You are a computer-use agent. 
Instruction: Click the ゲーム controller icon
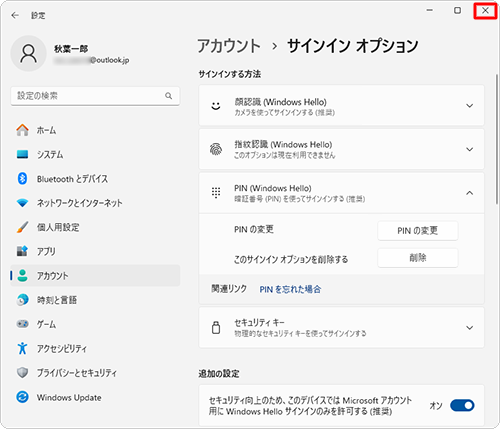[22, 324]
